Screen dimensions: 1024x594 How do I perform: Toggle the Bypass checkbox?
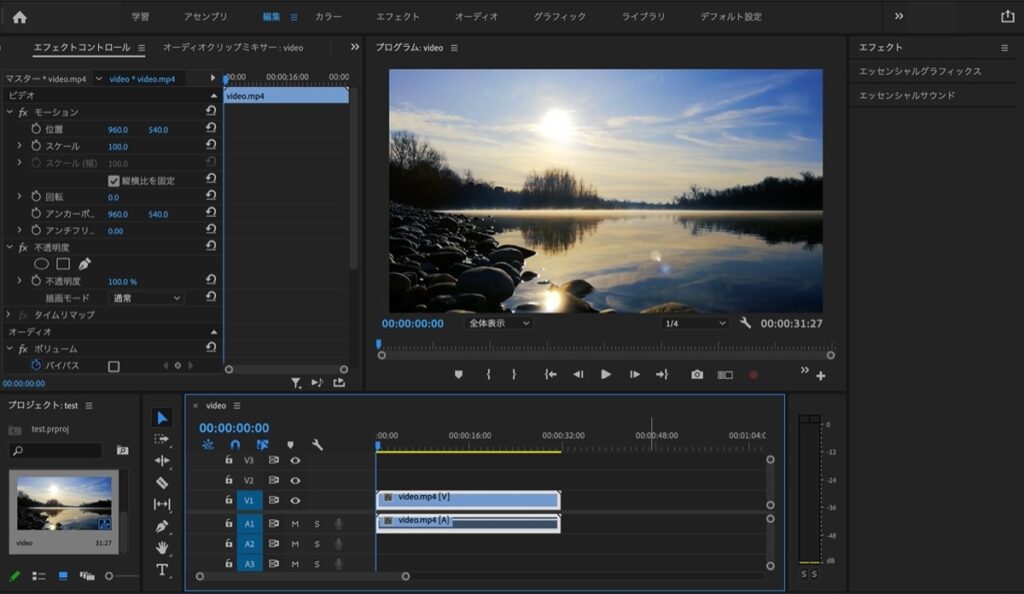pyautogui.click(x=114, y=366)
